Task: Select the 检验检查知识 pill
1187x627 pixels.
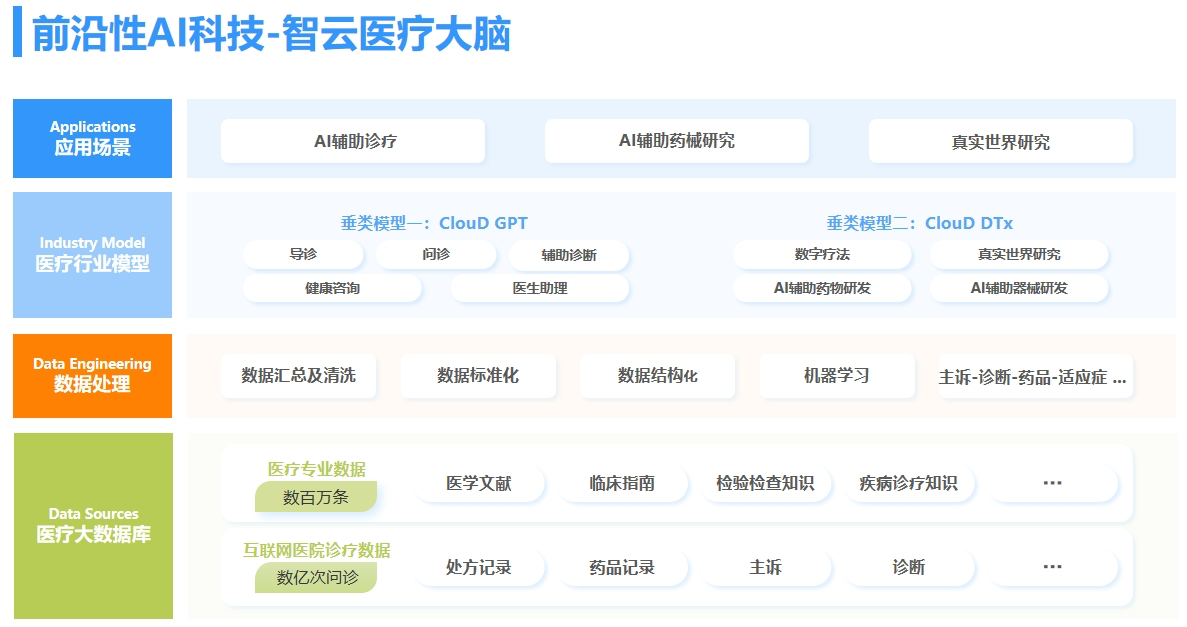Action: coord(765,483)
